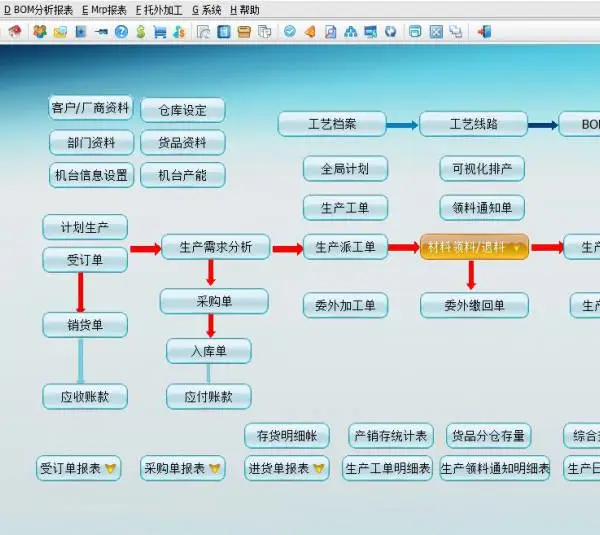Click the blue monitor screen icon
Viewport: 600px width, 535px height.
tap(370, 32)
